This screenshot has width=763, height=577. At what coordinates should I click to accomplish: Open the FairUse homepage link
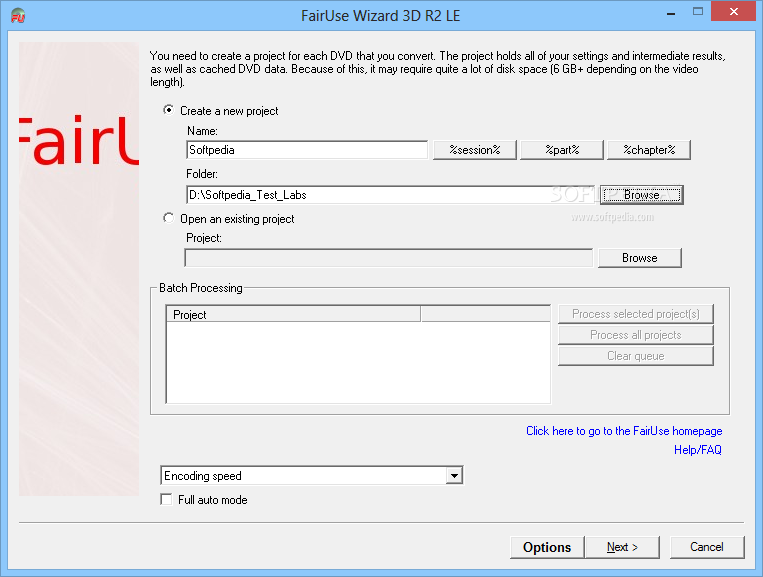coord(624,431)
